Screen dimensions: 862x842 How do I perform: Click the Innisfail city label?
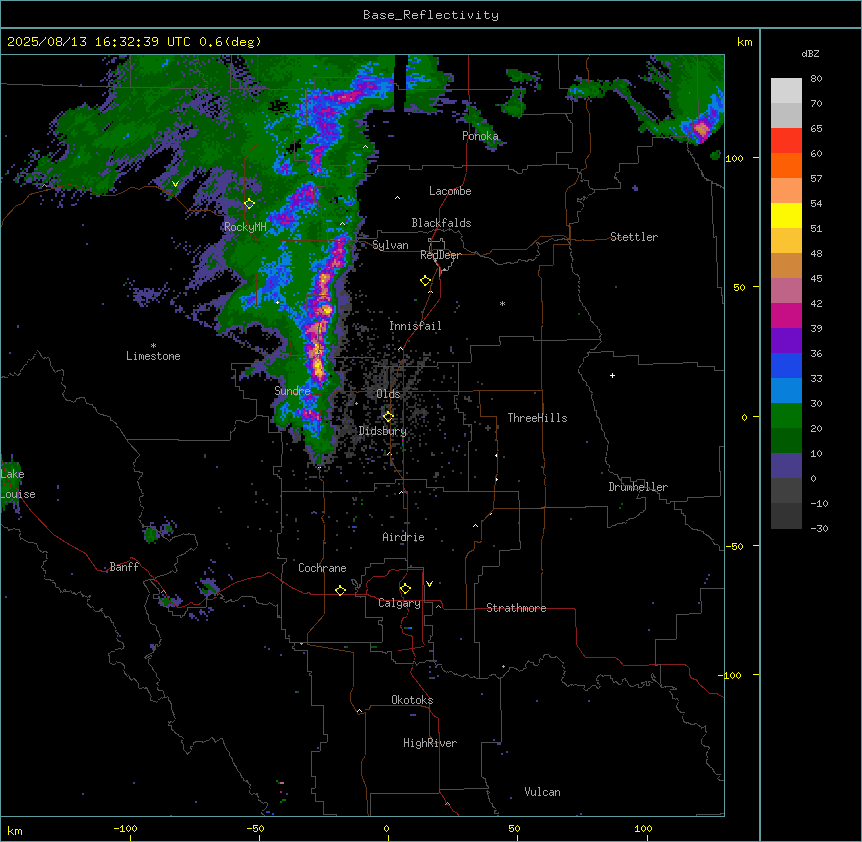415,326
